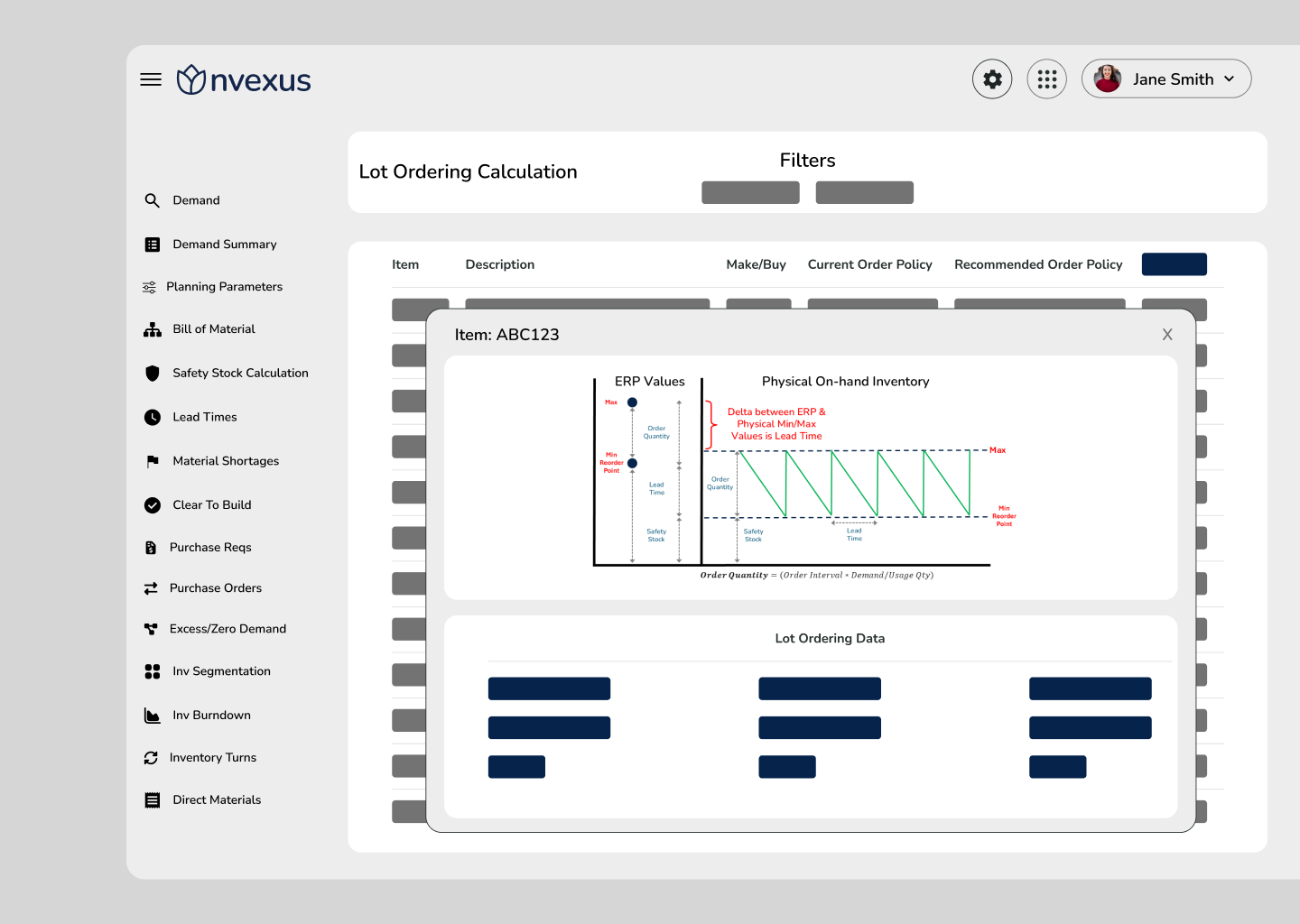Open settings gear icon

[992, 79]
